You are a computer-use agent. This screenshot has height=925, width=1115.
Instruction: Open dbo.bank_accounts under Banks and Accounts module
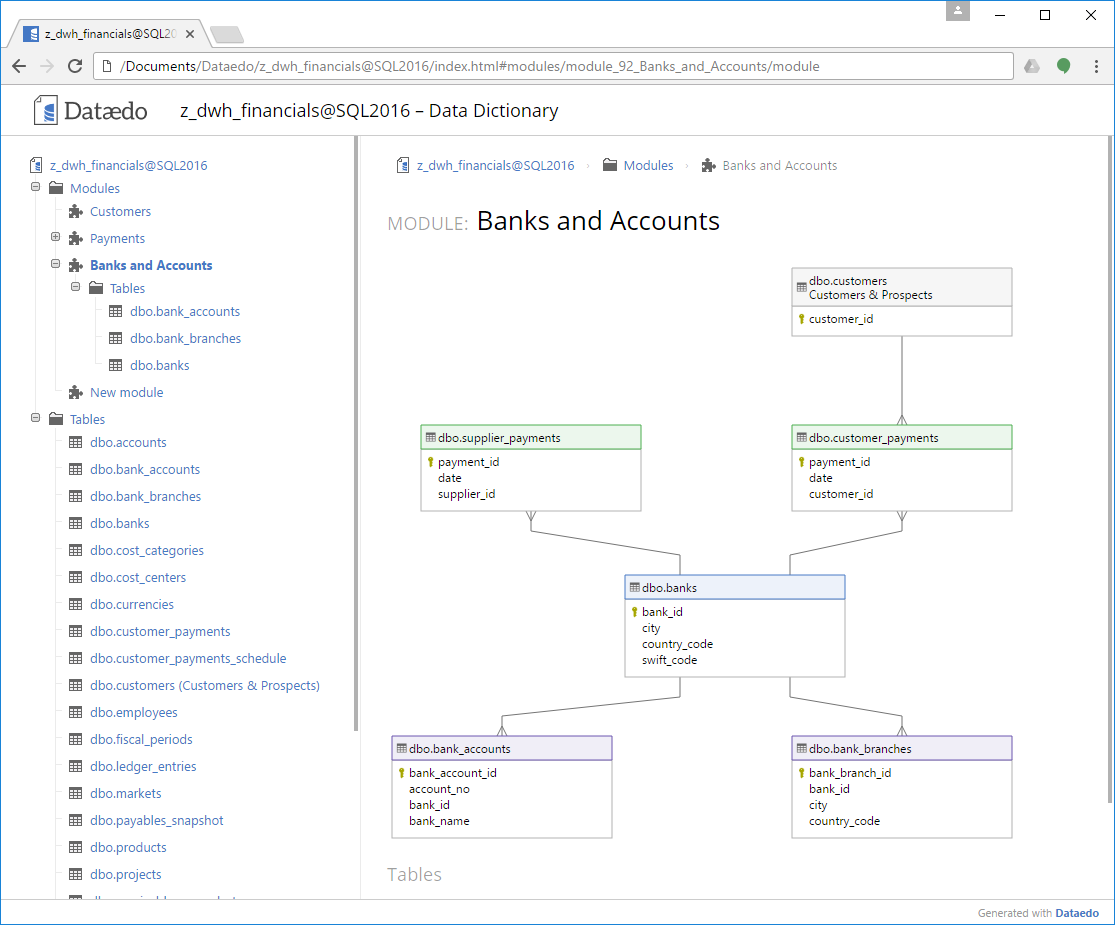(185, 311)
